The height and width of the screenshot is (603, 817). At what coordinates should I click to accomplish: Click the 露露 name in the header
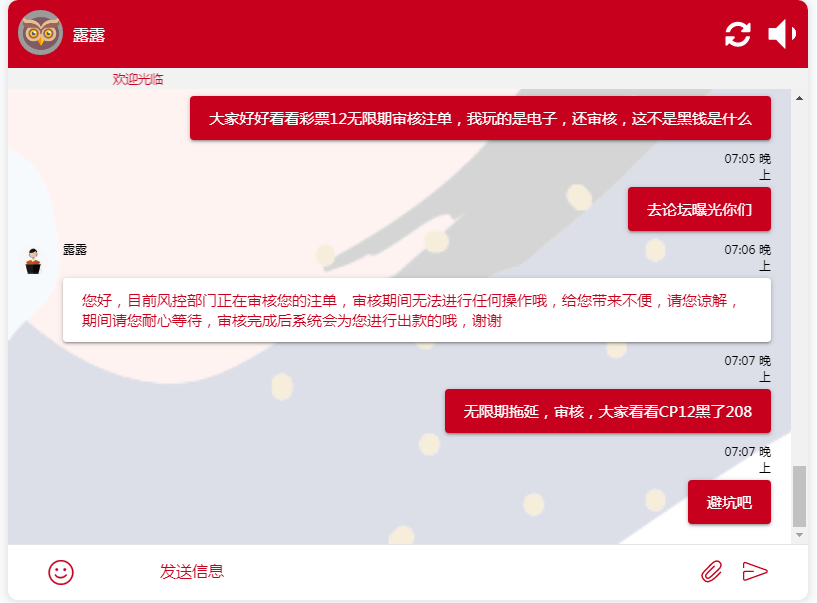89,35
